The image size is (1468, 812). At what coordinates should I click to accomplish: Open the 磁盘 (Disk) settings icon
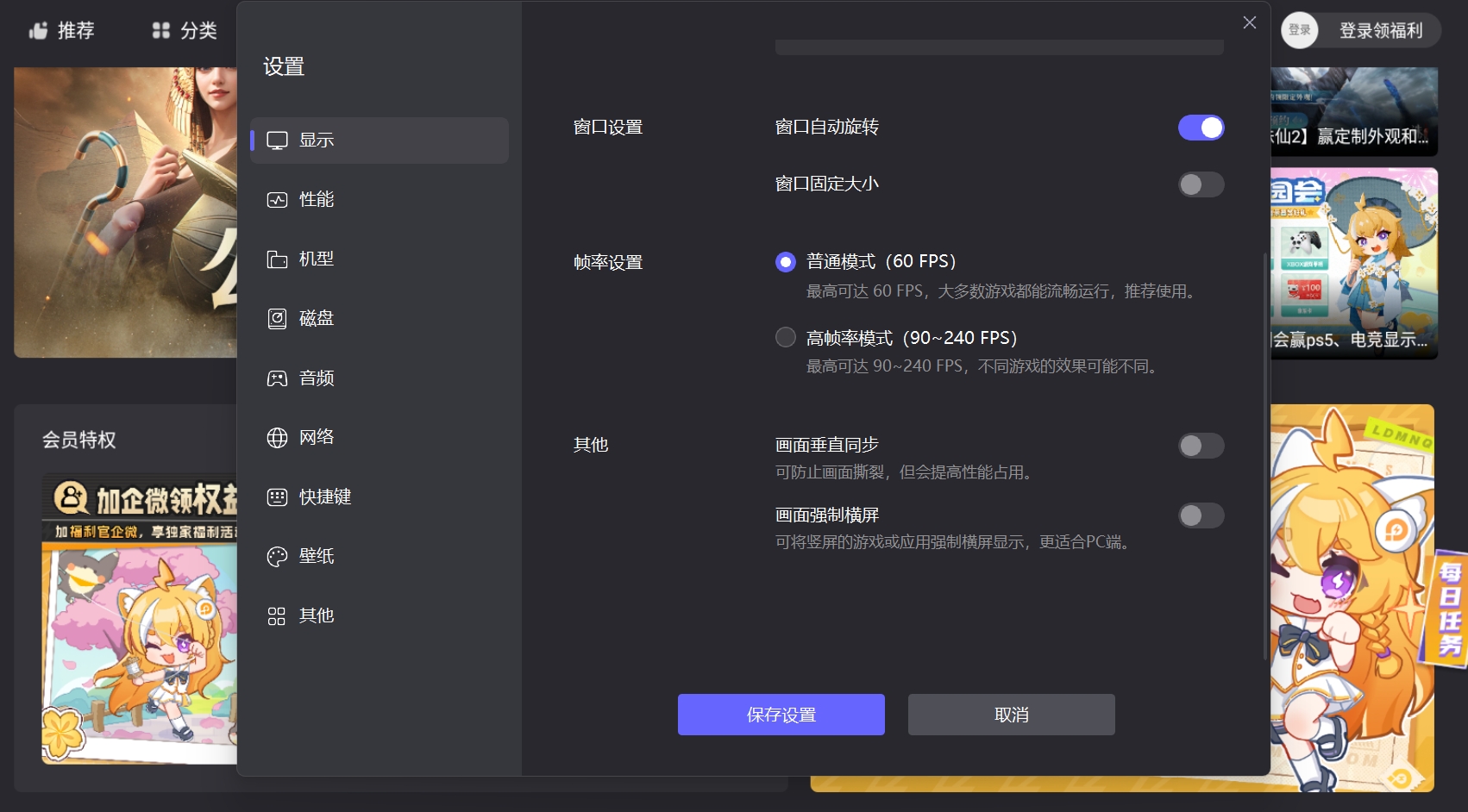pos(277,317)
